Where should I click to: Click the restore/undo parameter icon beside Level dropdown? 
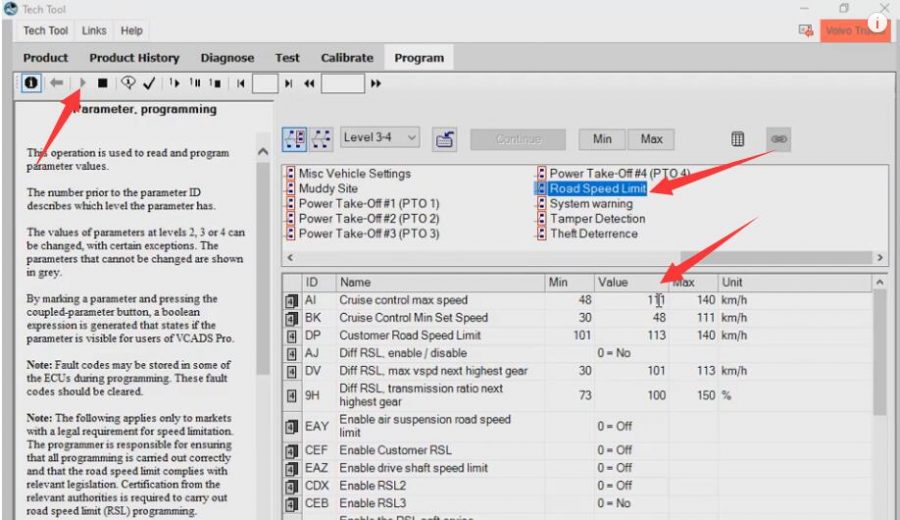(x=444, y=139)
